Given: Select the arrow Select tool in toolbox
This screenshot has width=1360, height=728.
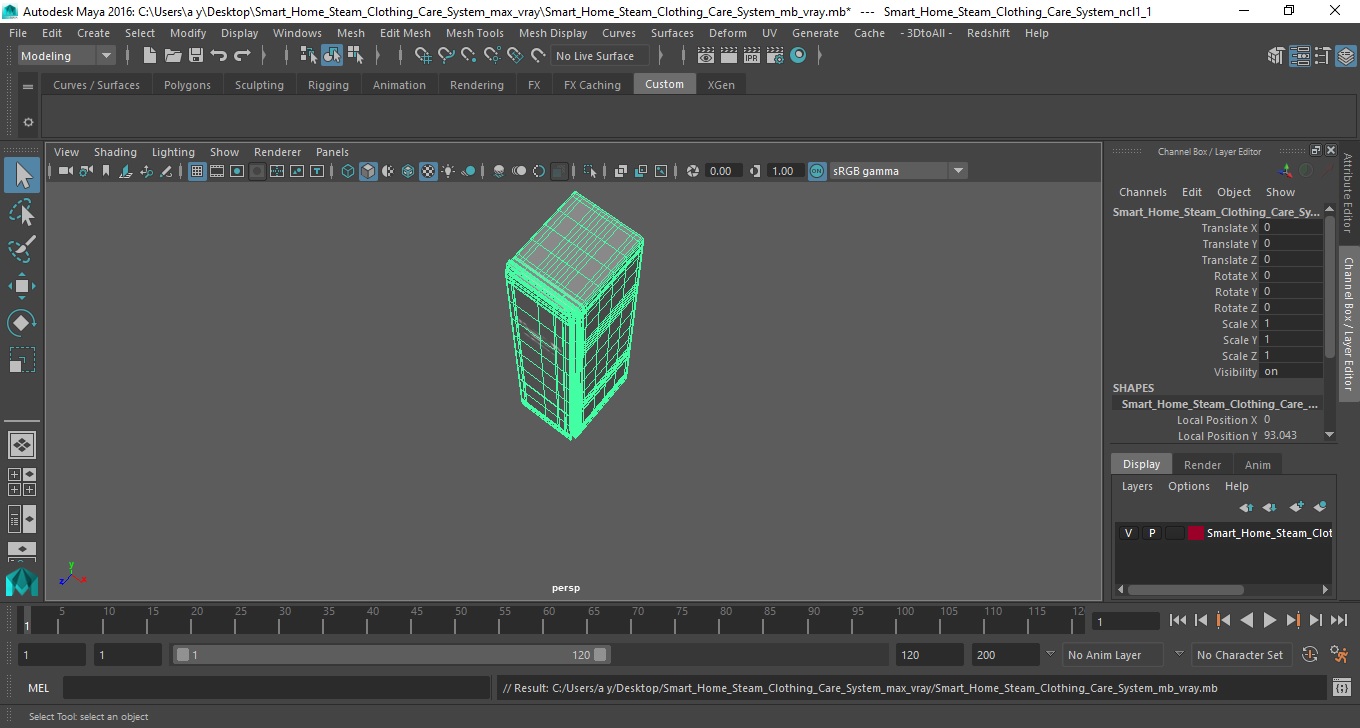Looking at the screenshot, I should coord(22,176).
